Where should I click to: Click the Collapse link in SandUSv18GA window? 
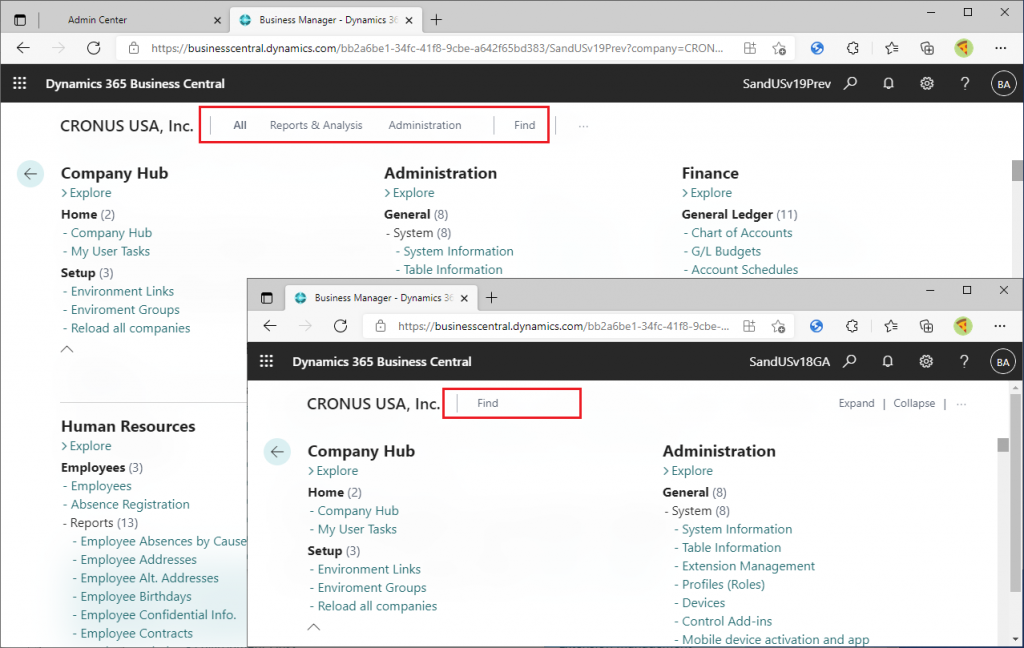pyautogui.click(x=914, y=403)
